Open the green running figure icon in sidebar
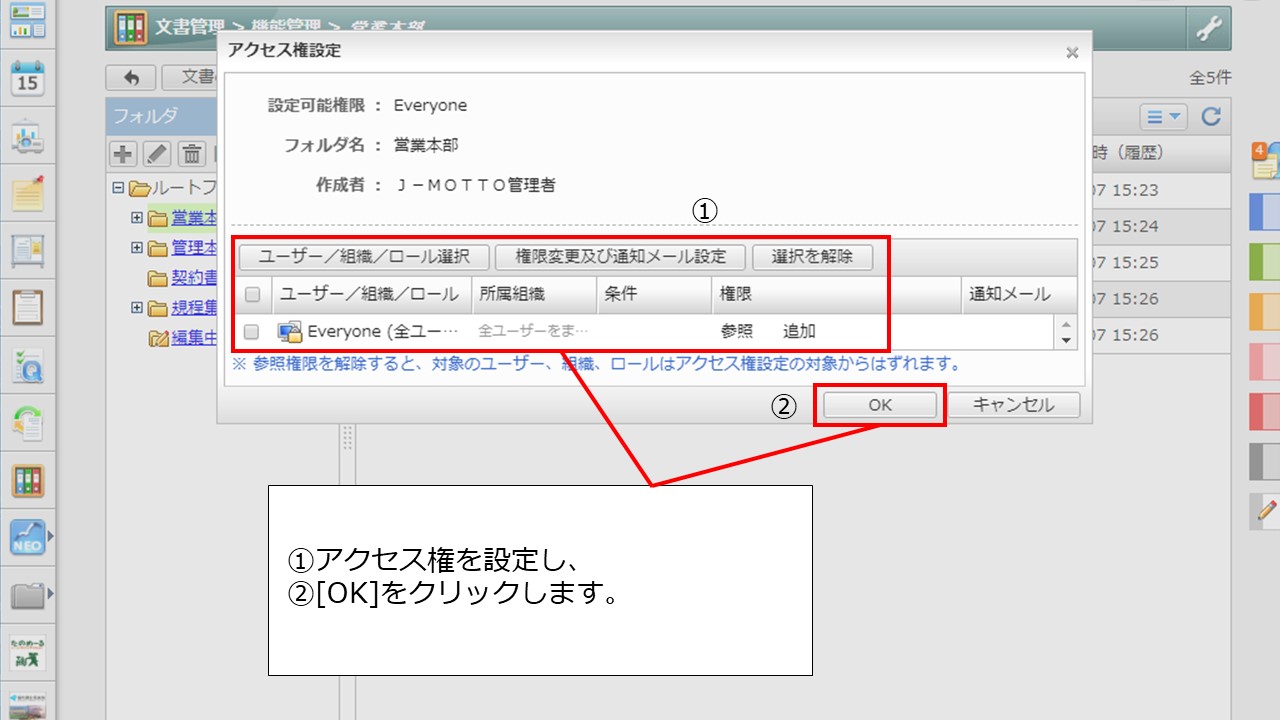 coord(28,654)
